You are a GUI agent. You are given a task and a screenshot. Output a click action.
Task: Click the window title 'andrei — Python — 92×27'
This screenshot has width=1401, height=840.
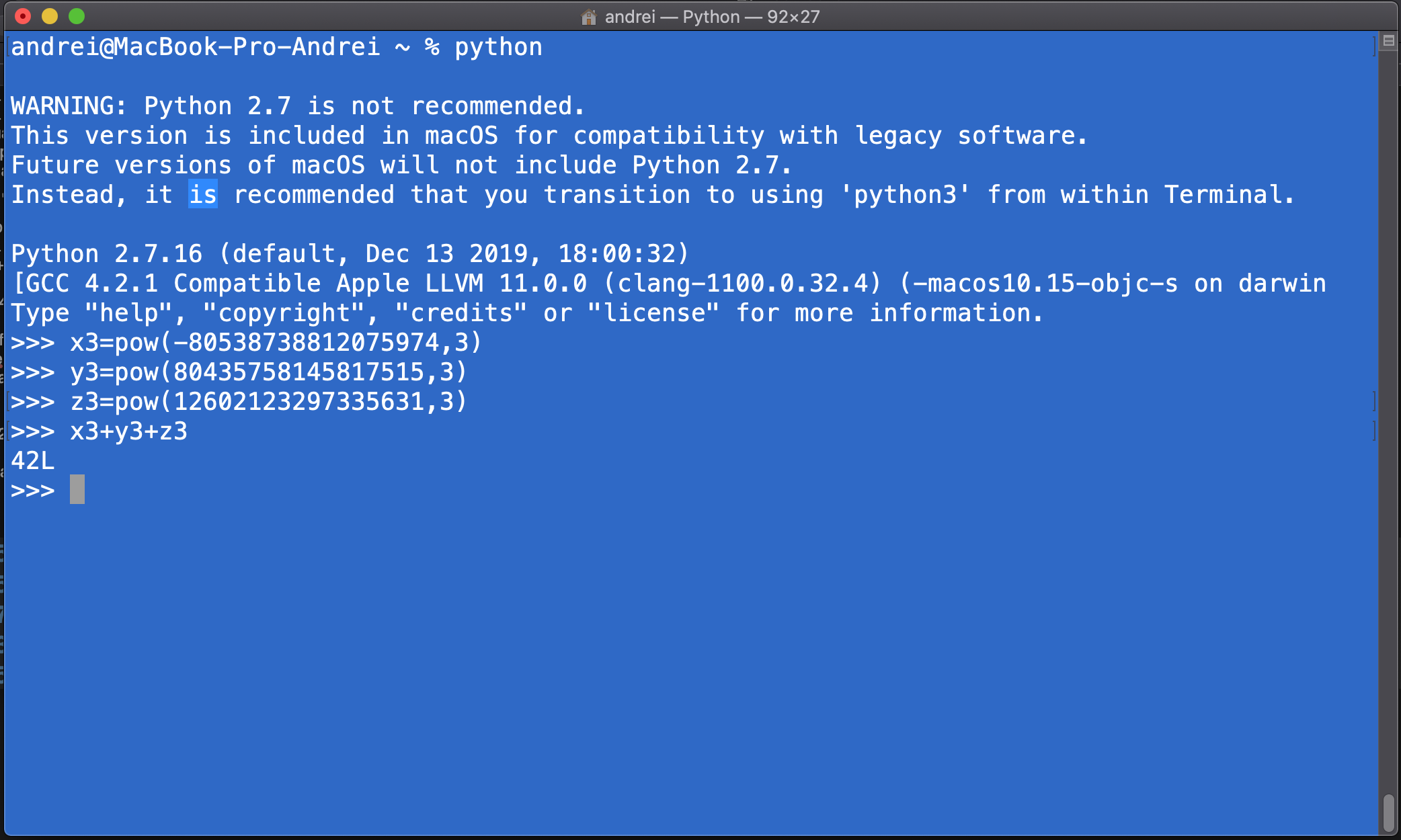point(712,17)
